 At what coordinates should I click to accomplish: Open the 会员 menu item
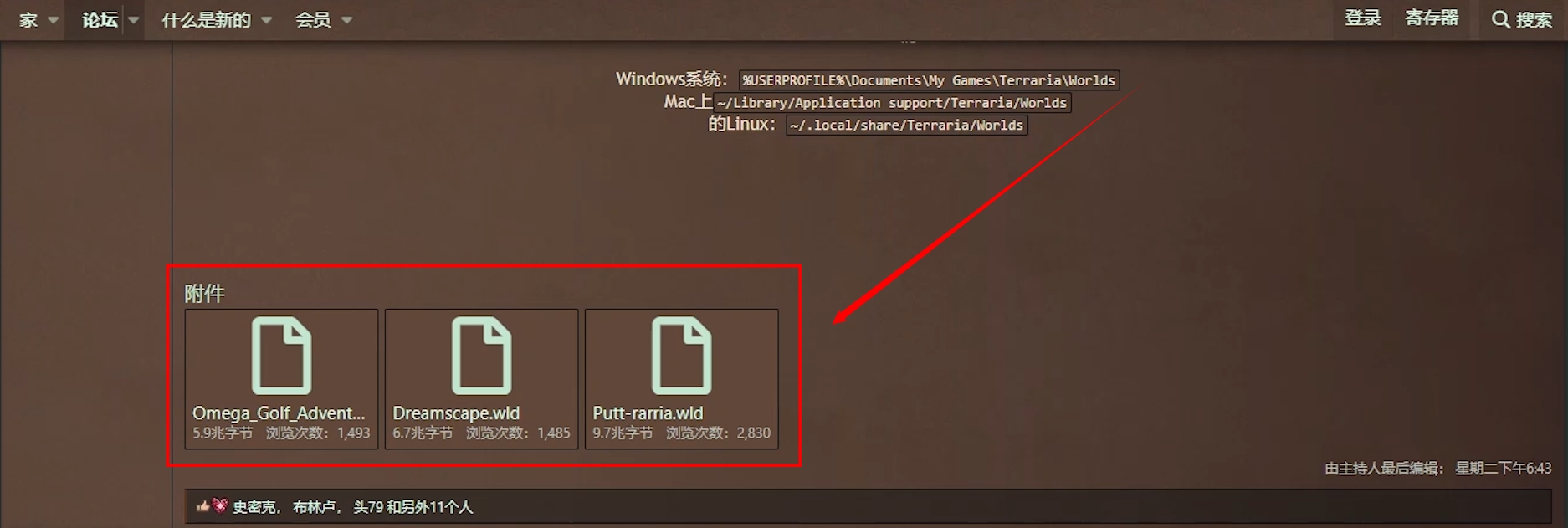click(x=313, y=20)
